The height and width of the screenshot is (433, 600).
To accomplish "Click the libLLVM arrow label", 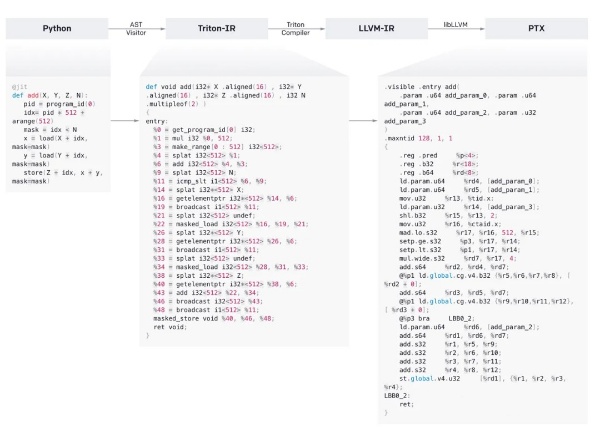I will pyautogui.click(x=455, y=24).
